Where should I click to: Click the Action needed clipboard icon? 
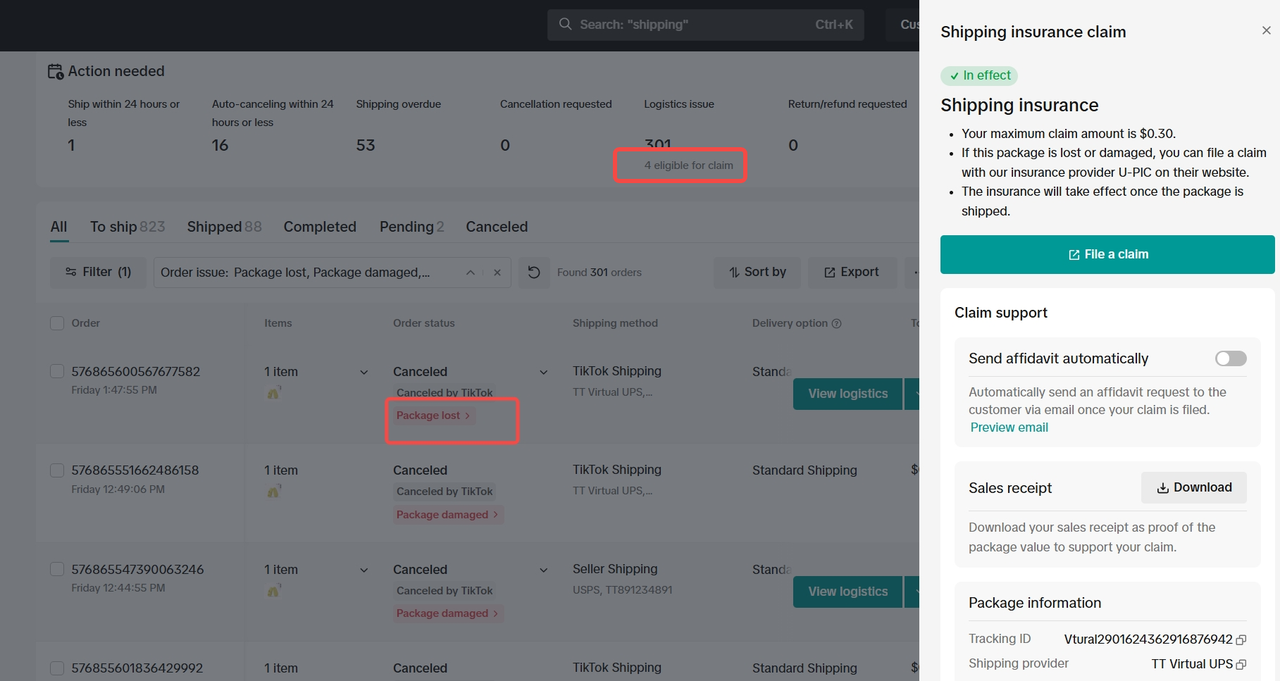coord(56,72)
